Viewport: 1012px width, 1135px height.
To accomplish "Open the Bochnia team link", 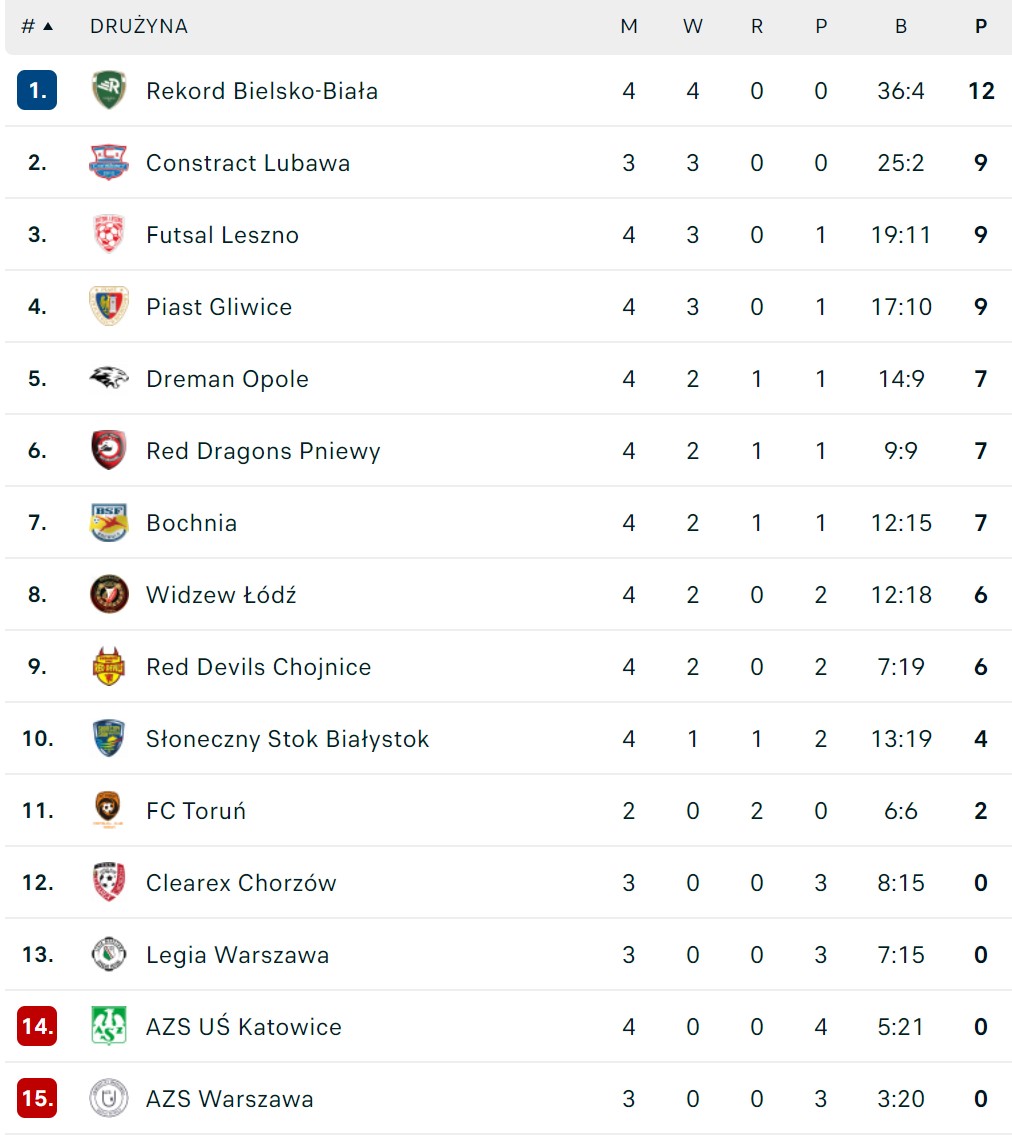I will click(x=191, y=523).
